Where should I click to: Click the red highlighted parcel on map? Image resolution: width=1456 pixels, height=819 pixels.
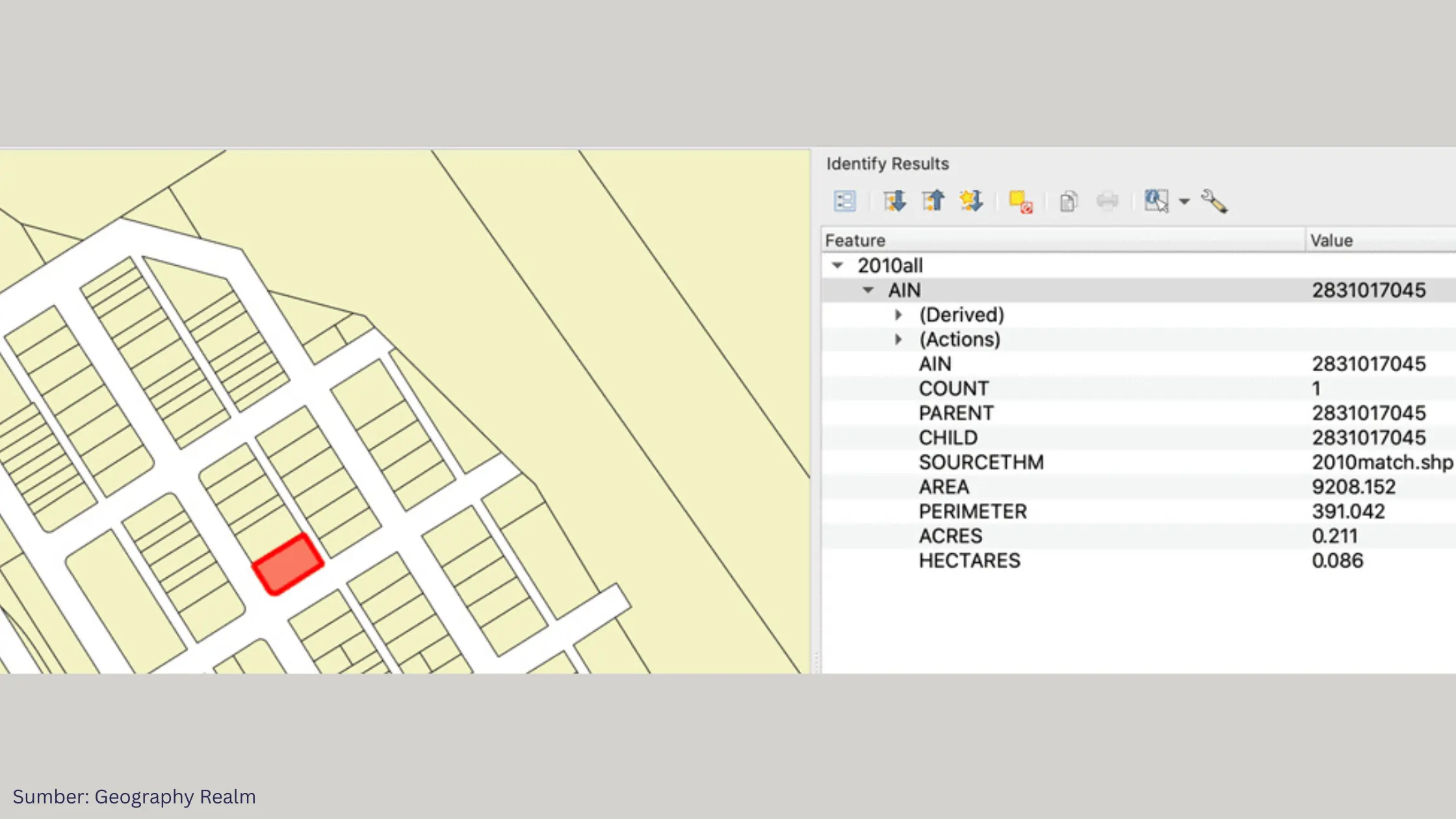pyautogui.click(x=288, y=564)
